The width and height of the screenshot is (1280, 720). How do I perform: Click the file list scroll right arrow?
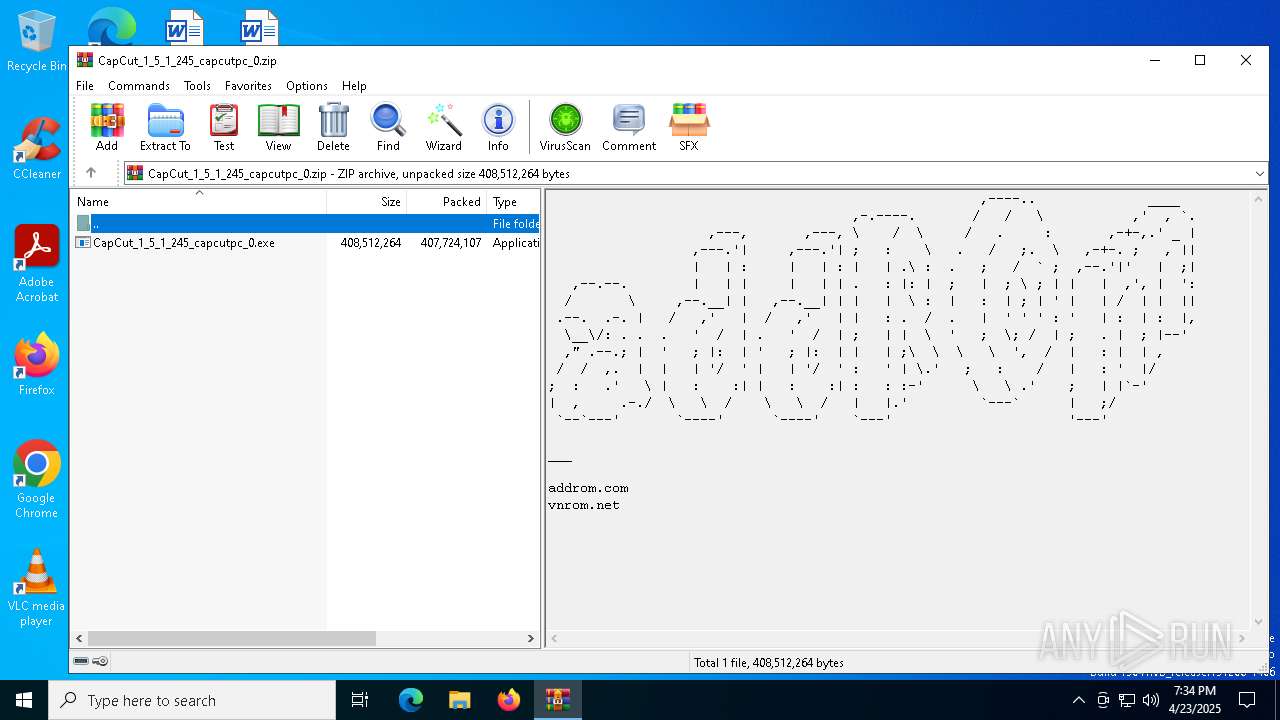[531, 638]
